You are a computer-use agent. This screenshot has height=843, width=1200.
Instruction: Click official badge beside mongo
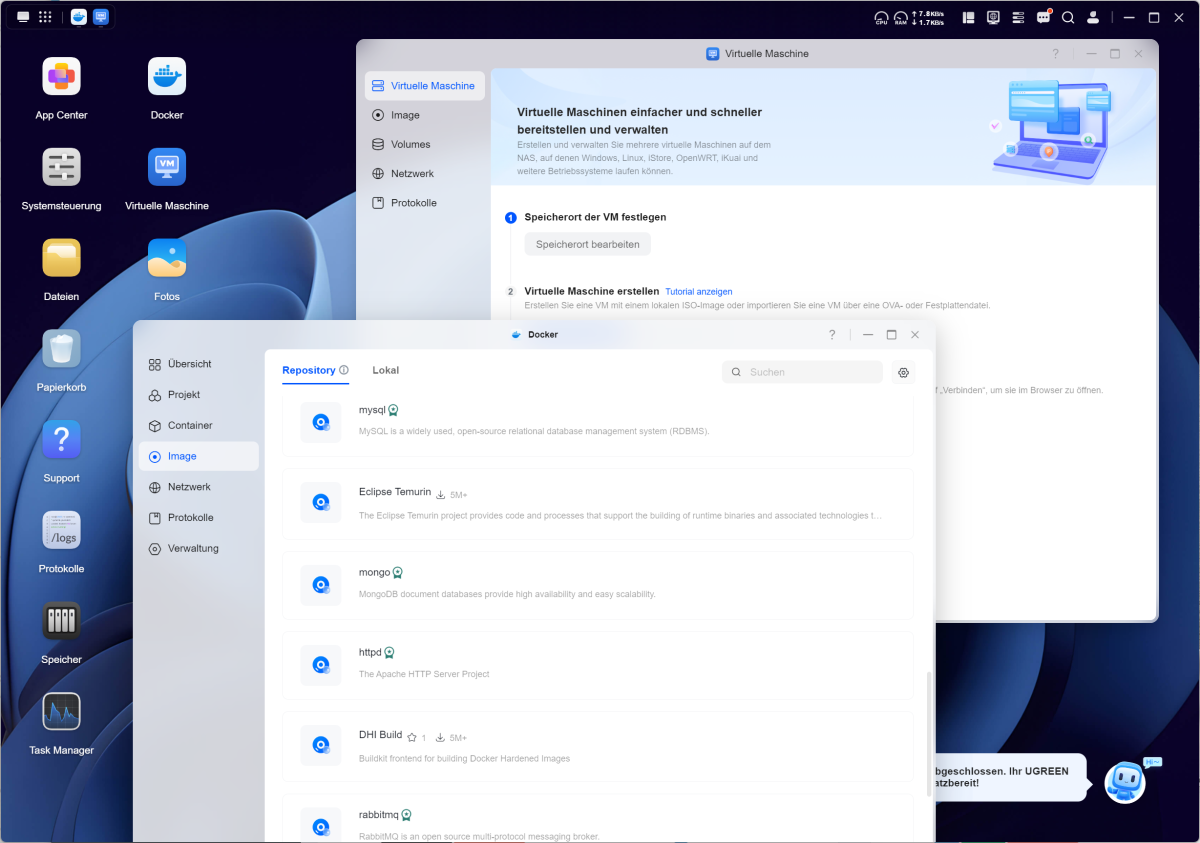point(398,573)
